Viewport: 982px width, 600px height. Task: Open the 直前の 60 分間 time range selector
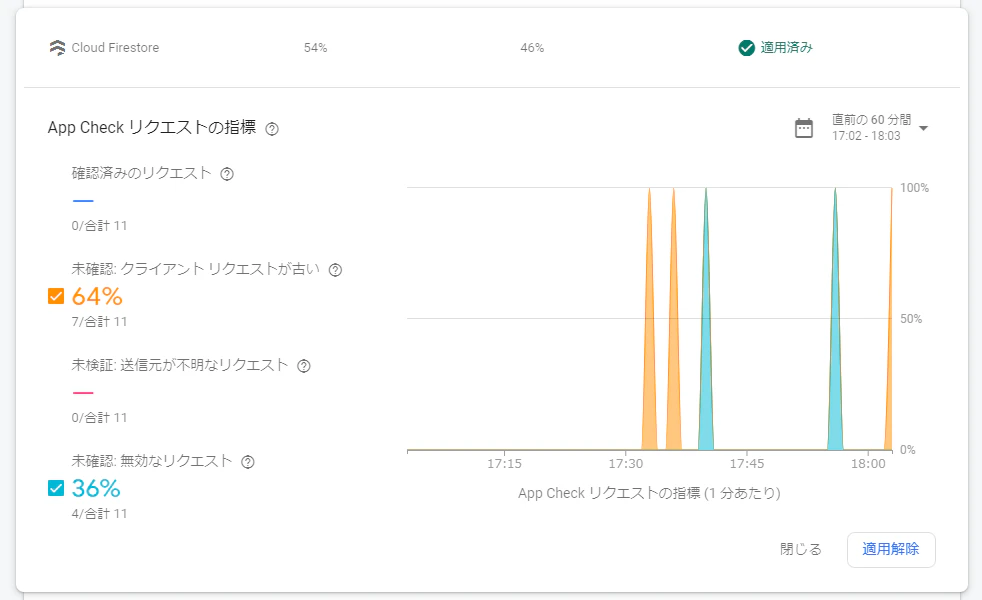coord(862,128)
